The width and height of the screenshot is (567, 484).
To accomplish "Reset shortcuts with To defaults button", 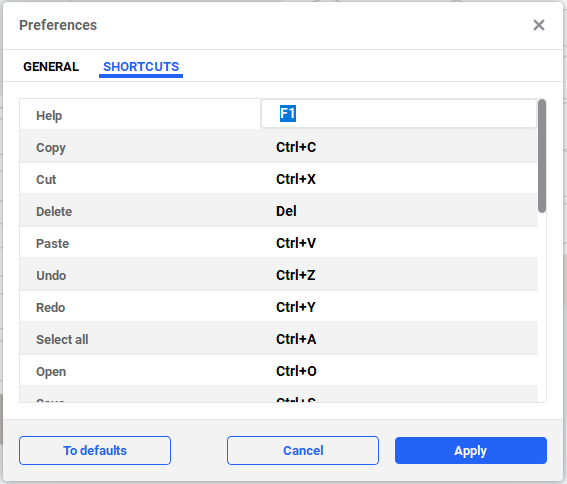I will click(95, 450).
